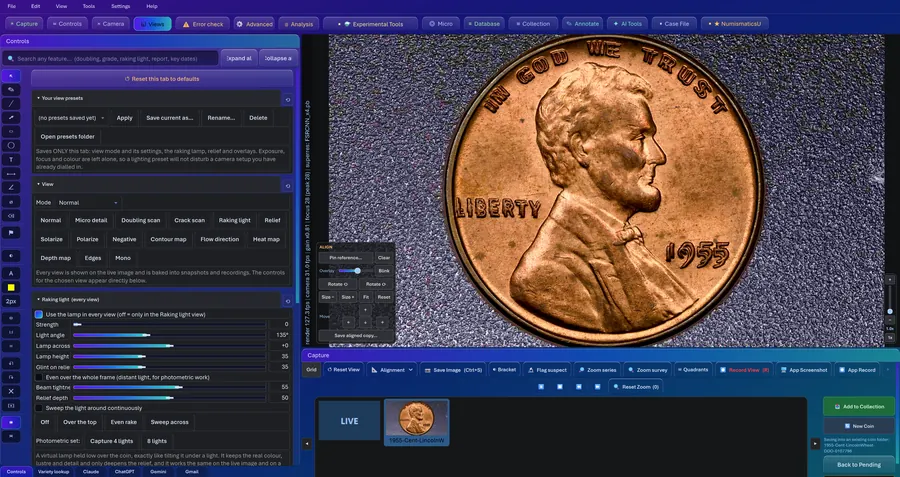Open the Mode dropdown showing Normal
Viewport: 900px width, 477px height.
[88, 203]
